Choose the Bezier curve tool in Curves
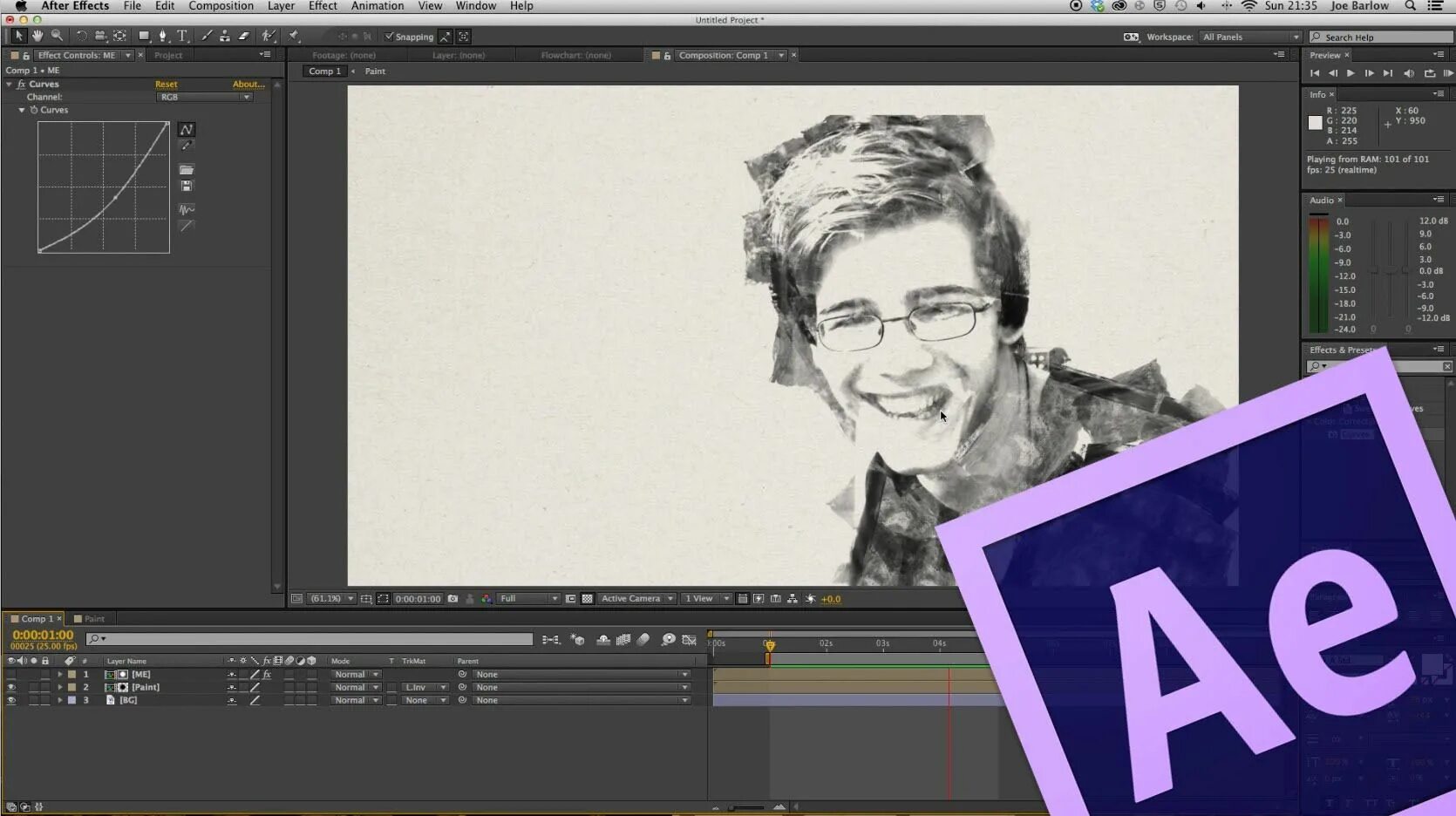Screen dimensions: 1456x816 point(186,129)
